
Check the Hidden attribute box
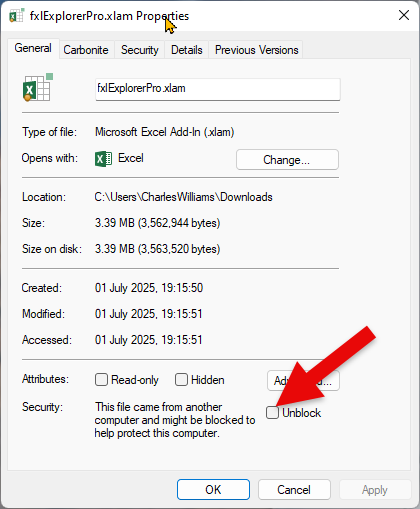click(181, 380)
